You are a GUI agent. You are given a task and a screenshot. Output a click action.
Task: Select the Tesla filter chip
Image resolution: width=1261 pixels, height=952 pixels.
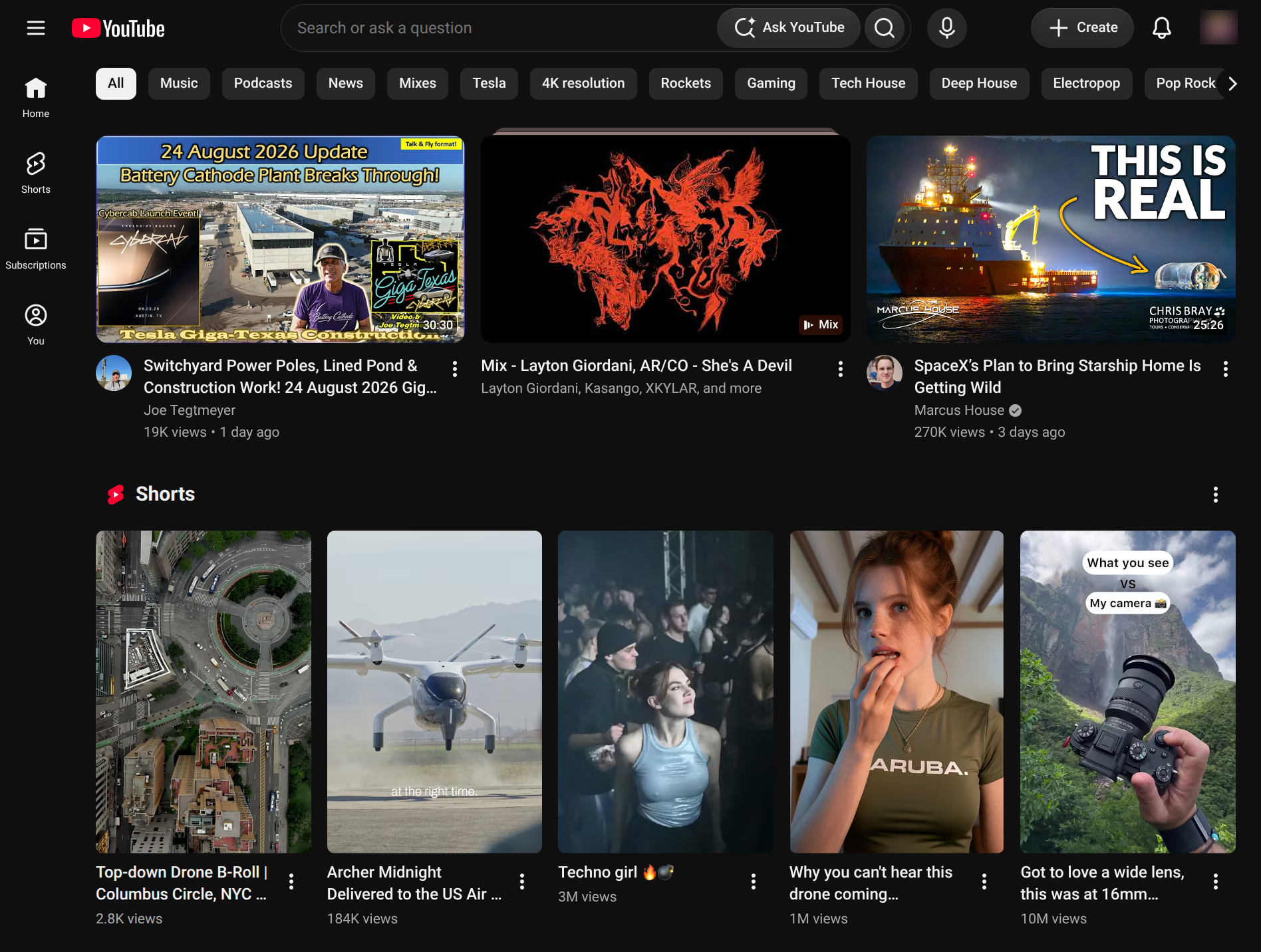[489, 84]
